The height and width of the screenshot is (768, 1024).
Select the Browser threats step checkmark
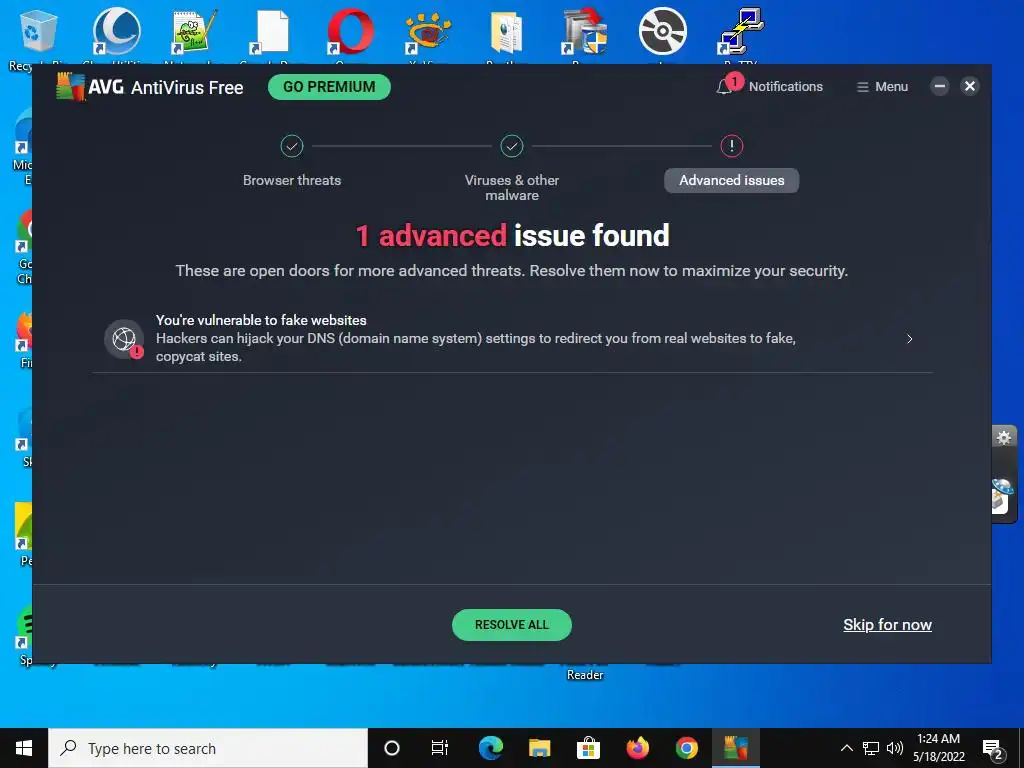coord(292,146)
